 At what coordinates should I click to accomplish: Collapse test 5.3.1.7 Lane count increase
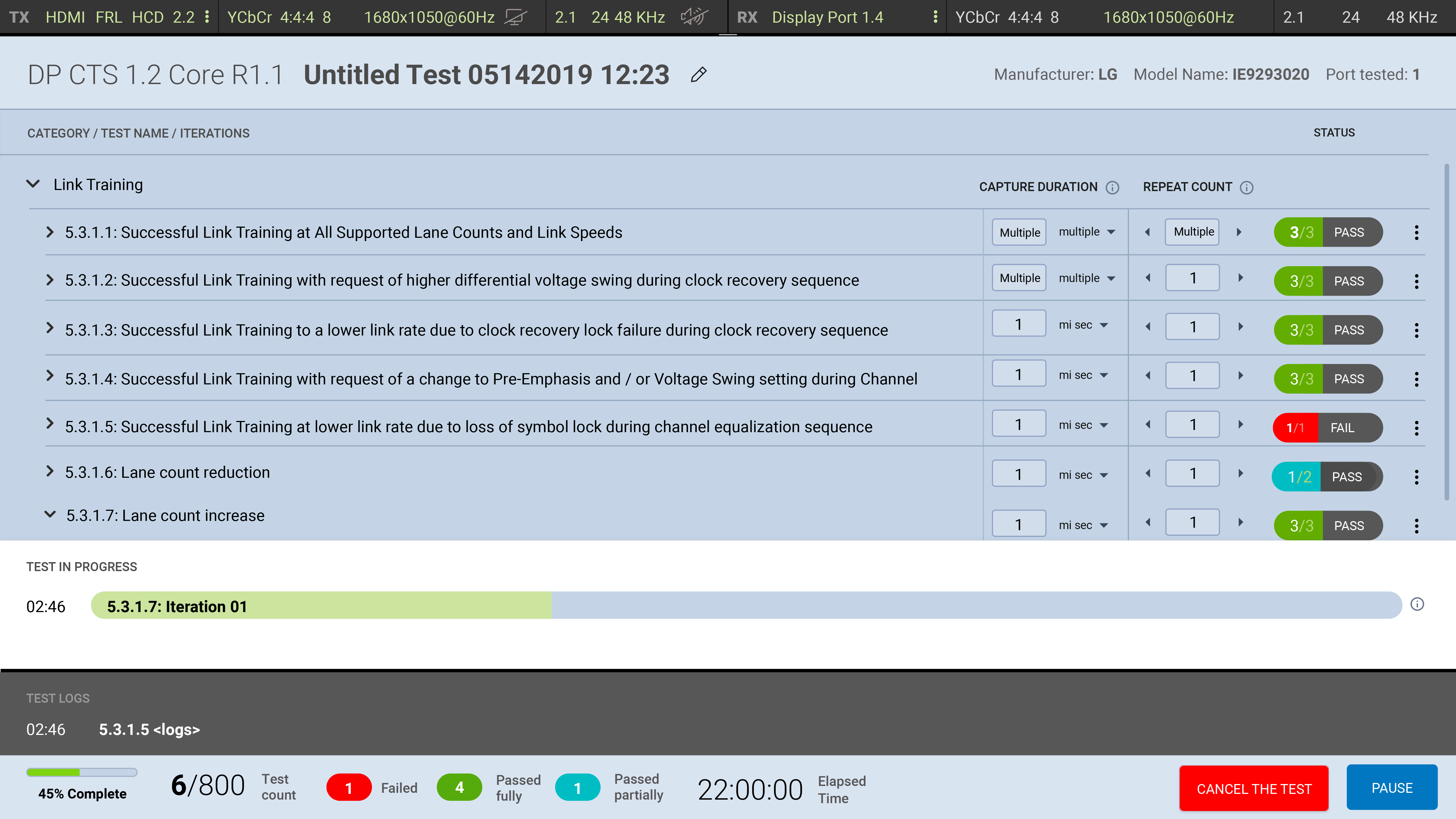50,514
